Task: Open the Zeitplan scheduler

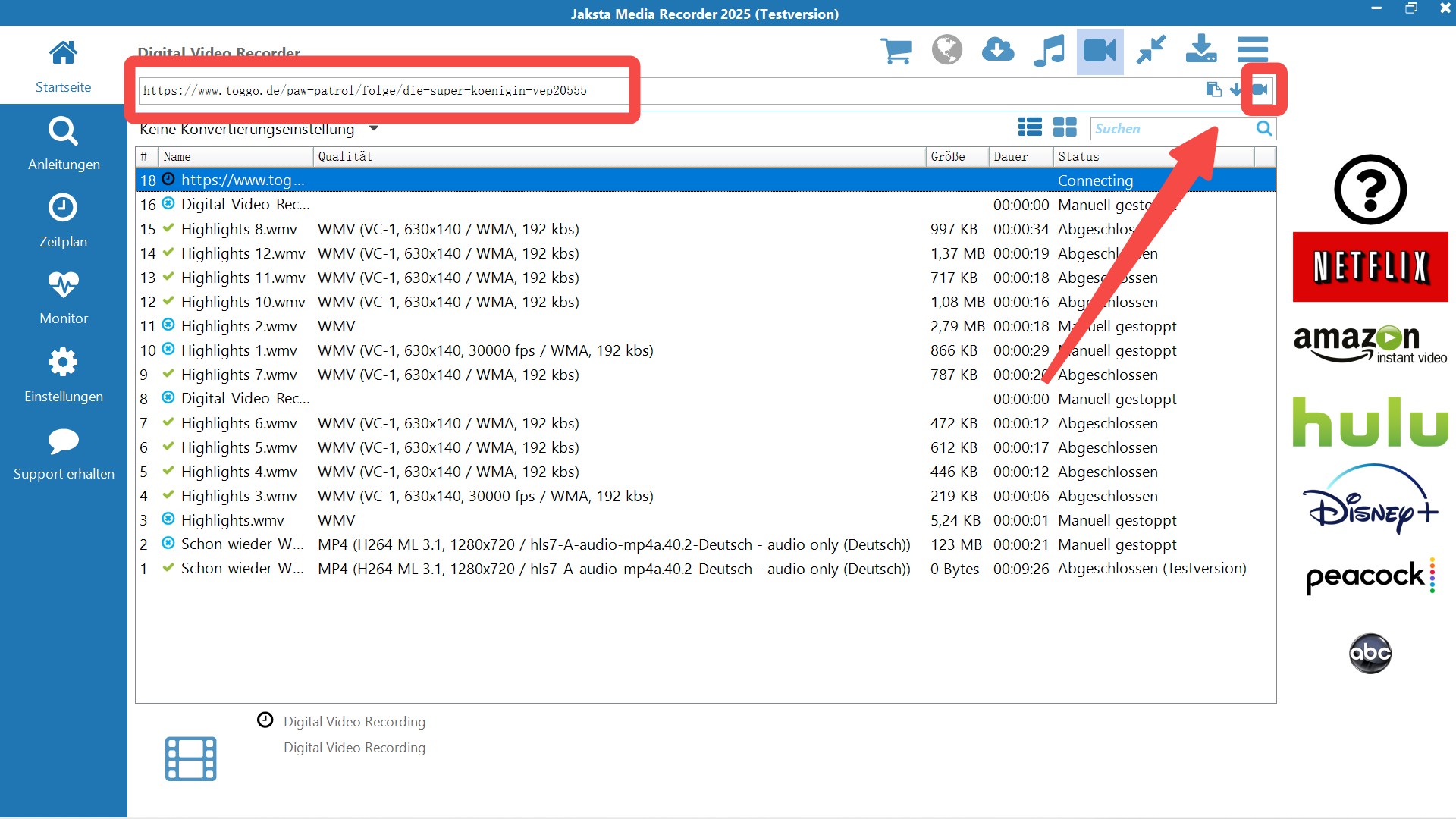Action: (63, 221)
